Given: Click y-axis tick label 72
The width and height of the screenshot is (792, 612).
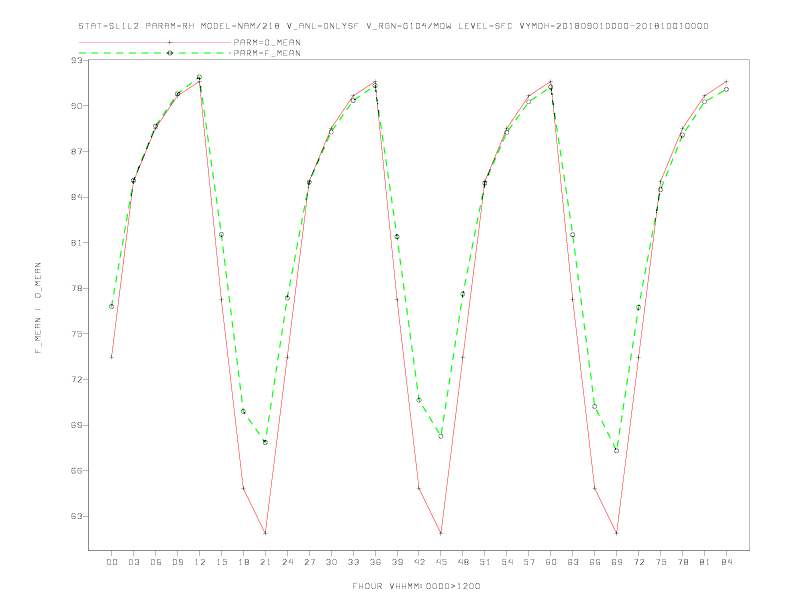Looking at the screenshot, I should coord(77,380).
